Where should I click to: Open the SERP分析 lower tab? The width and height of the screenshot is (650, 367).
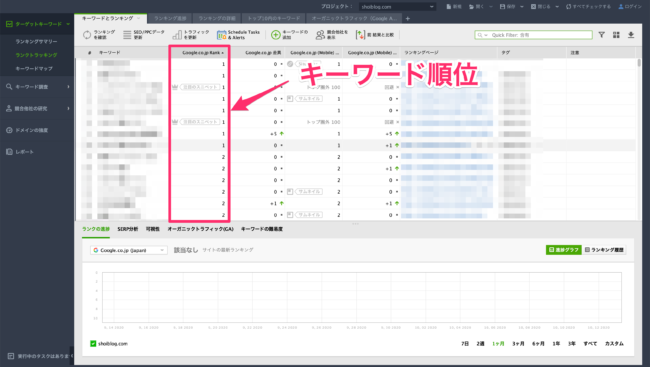[x=128, y=229]
